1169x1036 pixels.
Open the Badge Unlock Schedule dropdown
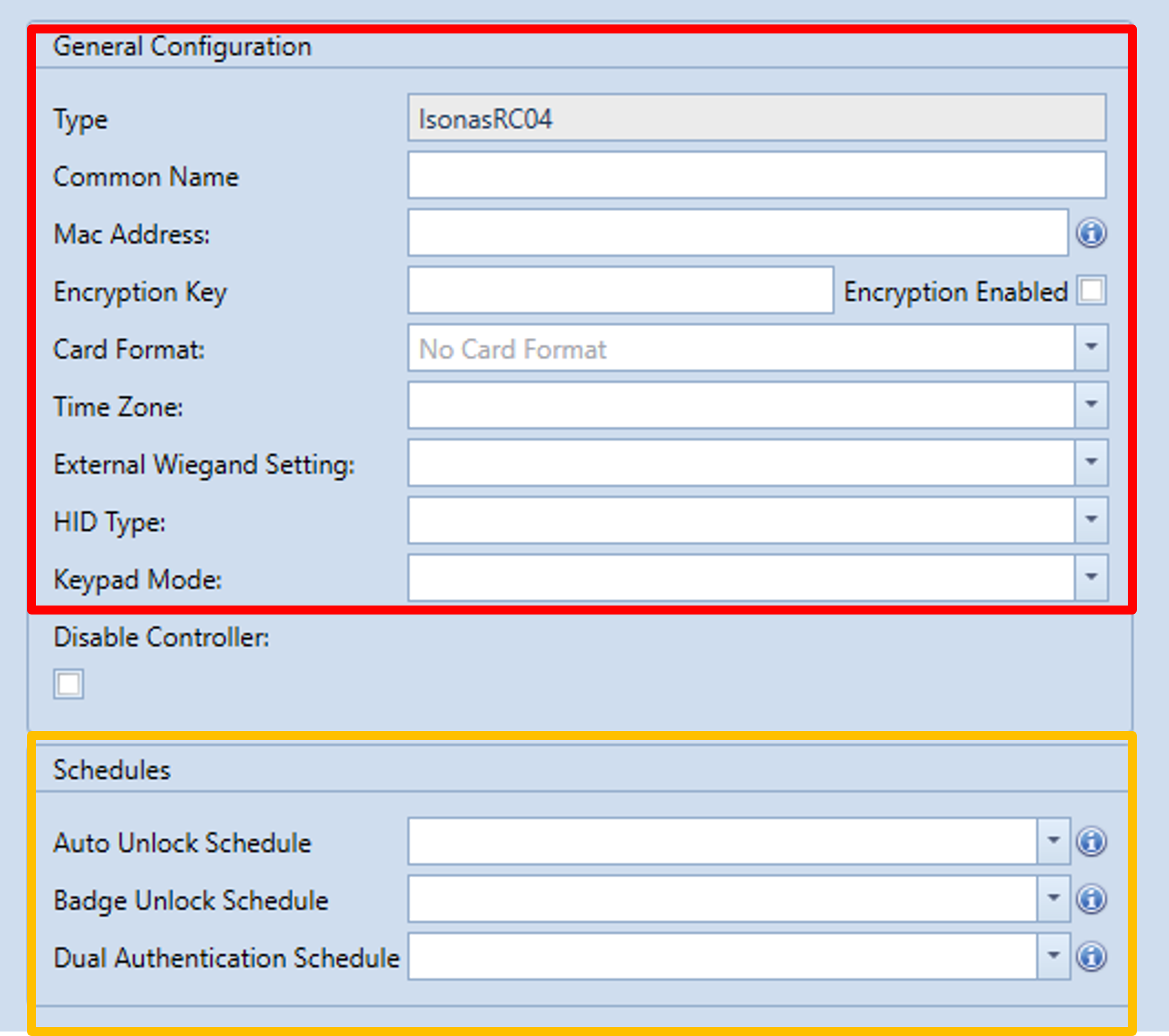(1054, 898)
